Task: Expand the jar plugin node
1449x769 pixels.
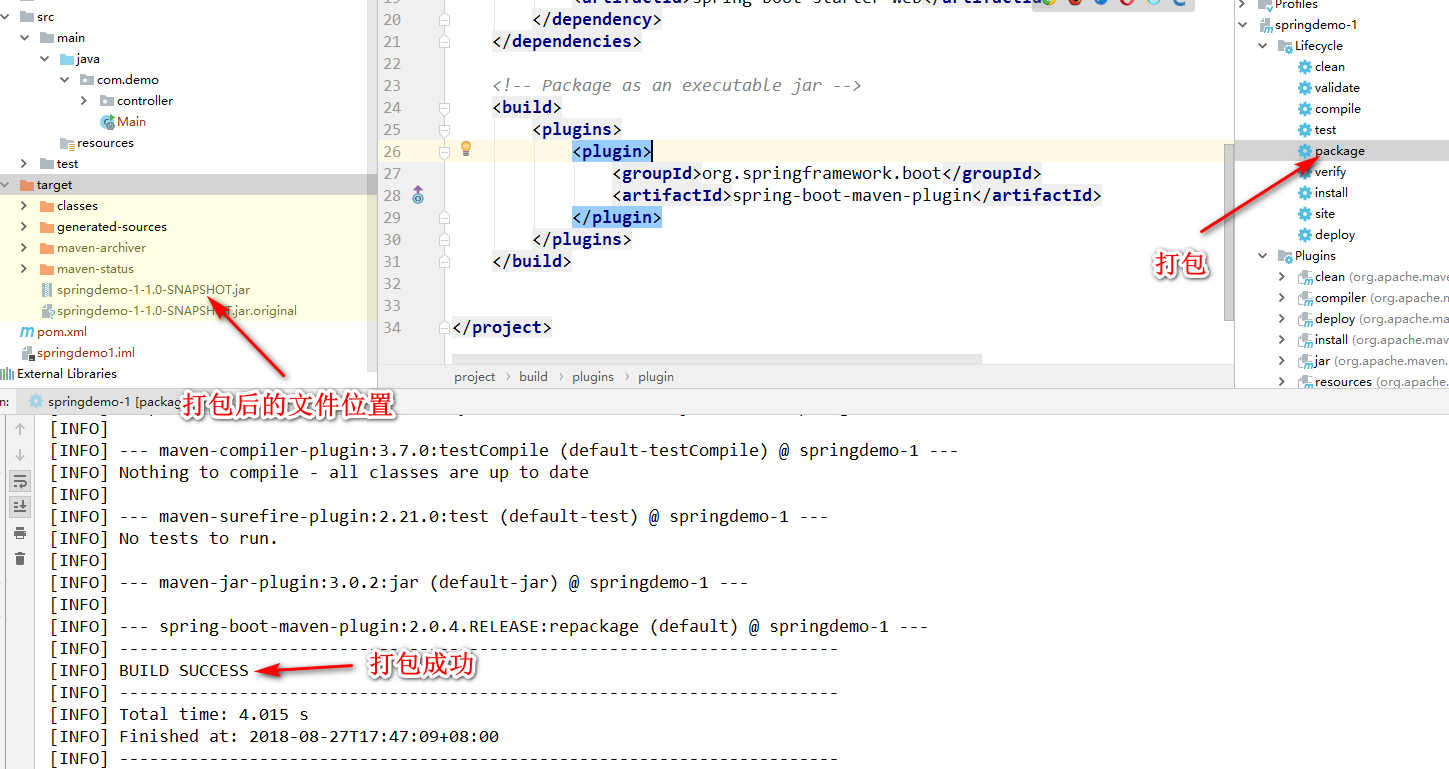Action: [1282, 361]
